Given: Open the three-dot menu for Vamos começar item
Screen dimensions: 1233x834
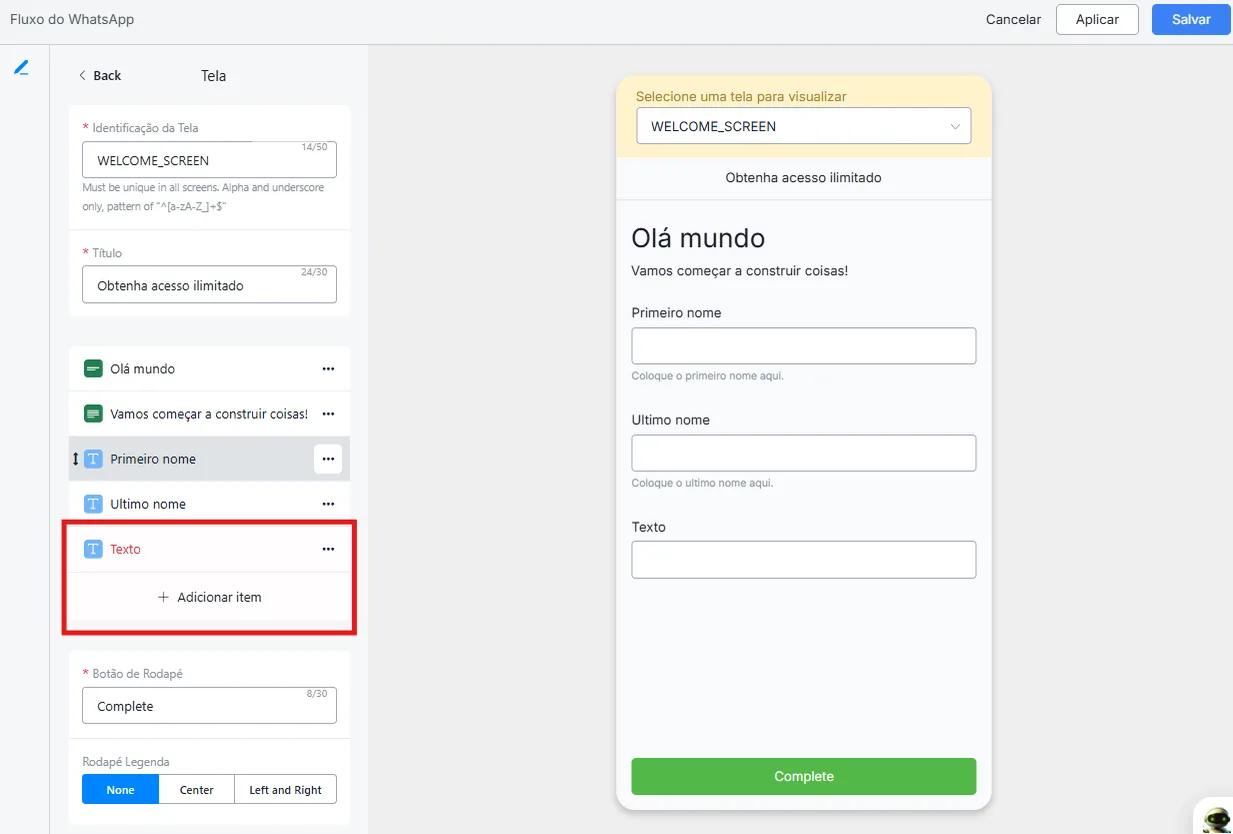Looking at the screenshot, I should 328,414.
